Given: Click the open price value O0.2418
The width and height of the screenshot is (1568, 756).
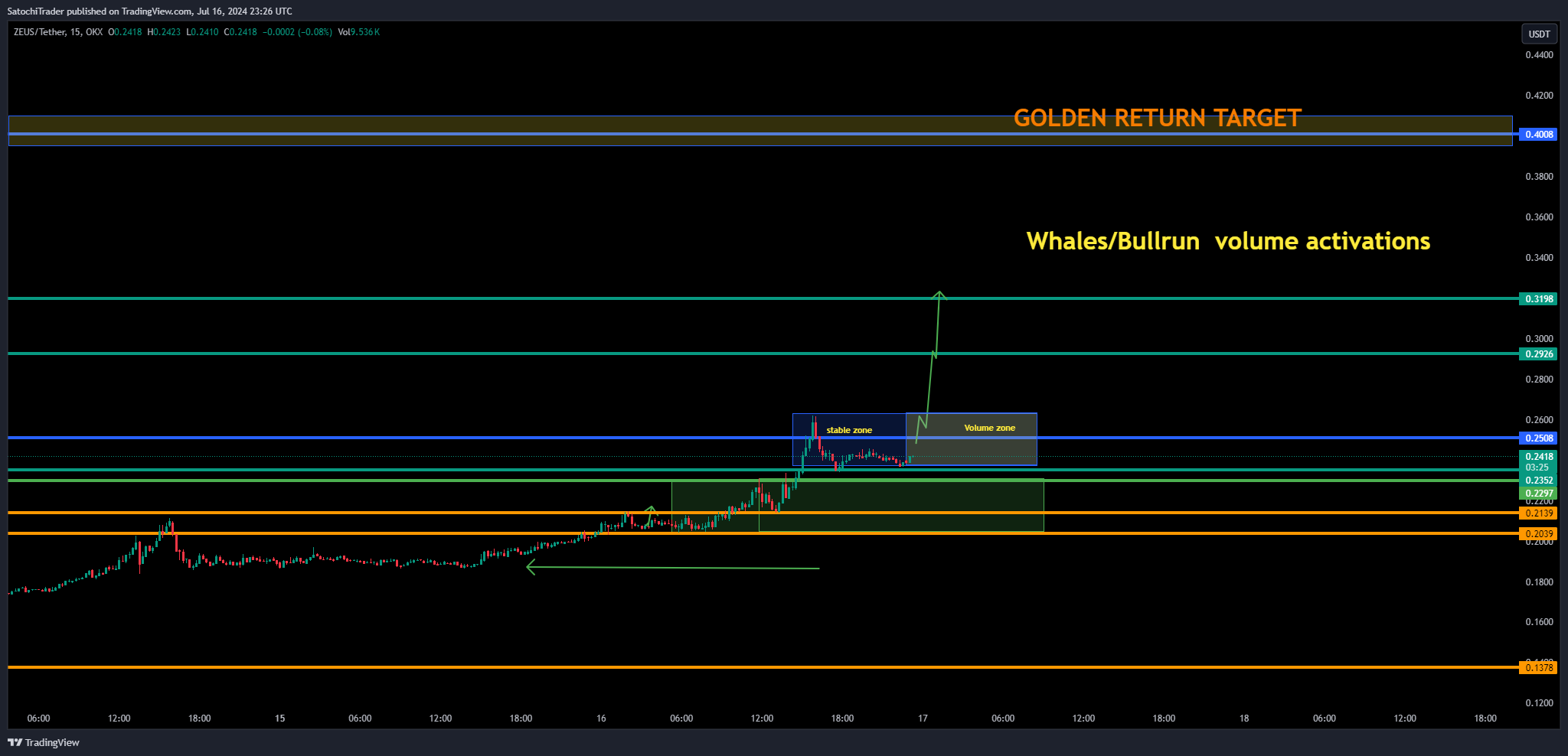Looking at the screenshot, I should (x=125, y=32).
